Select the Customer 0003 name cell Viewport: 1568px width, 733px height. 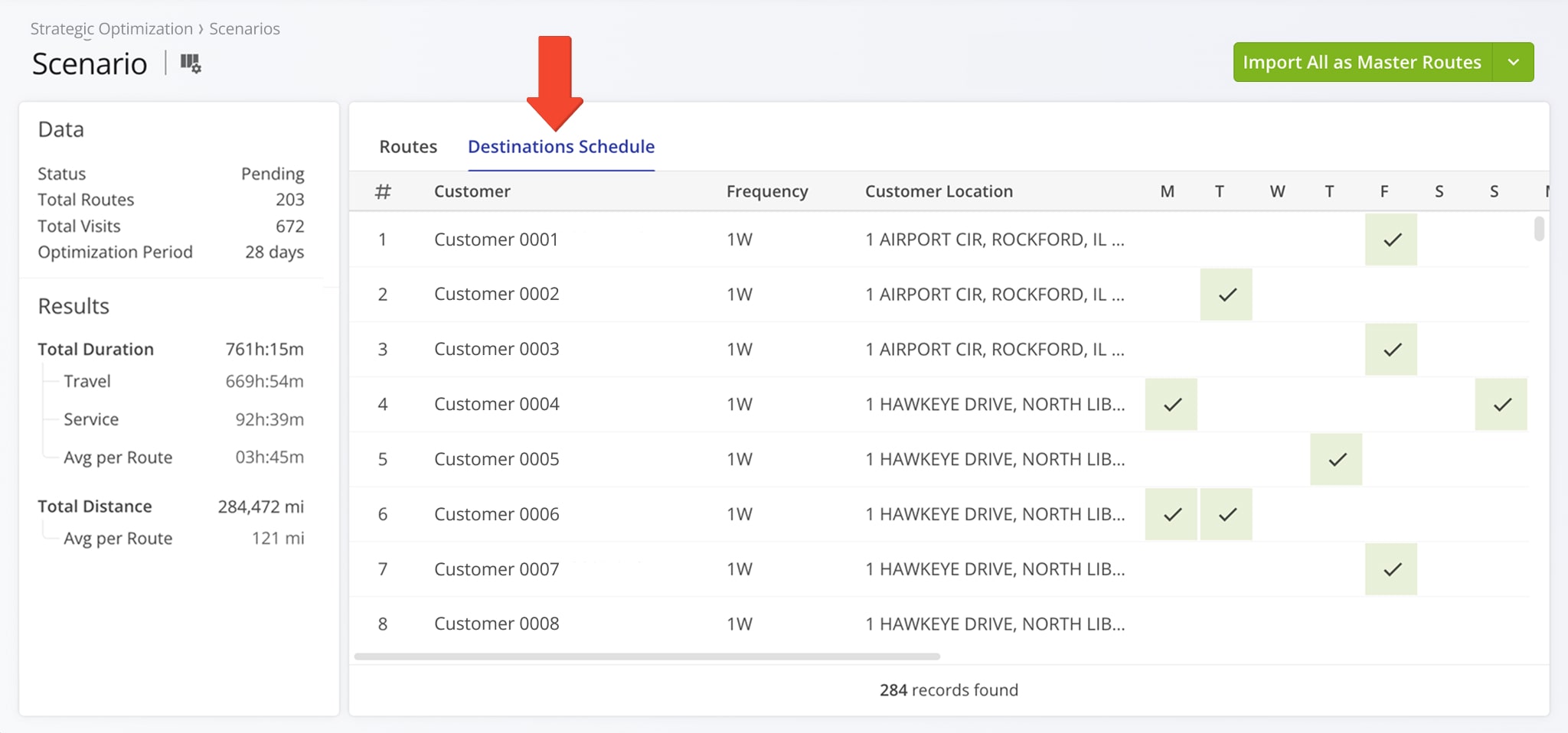497,349
